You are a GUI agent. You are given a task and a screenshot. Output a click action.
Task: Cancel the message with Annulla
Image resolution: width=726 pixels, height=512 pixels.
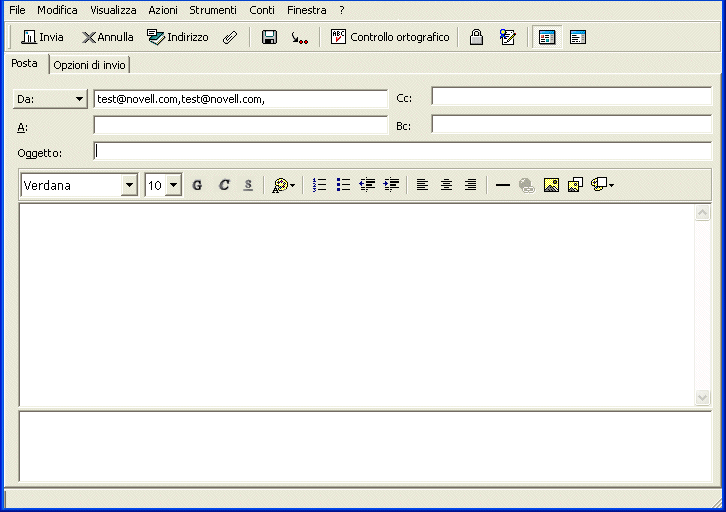pos(107,37)
